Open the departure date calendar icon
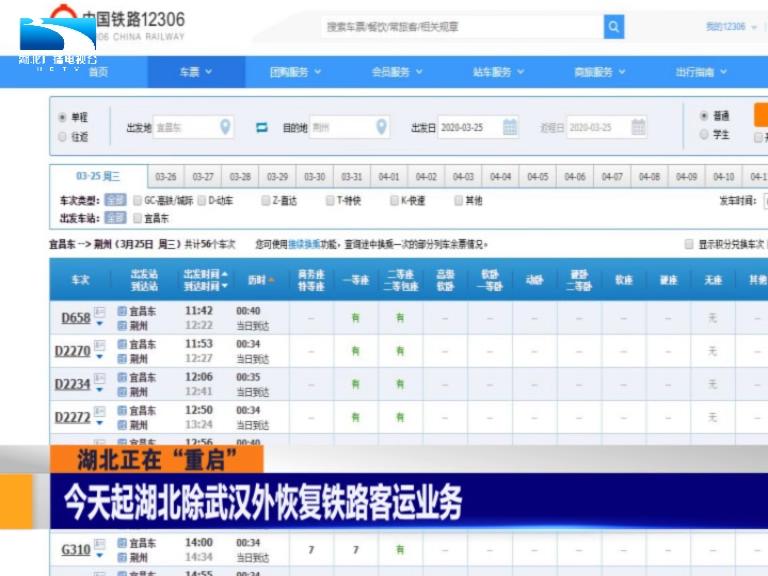 click(x=510, y=127)
